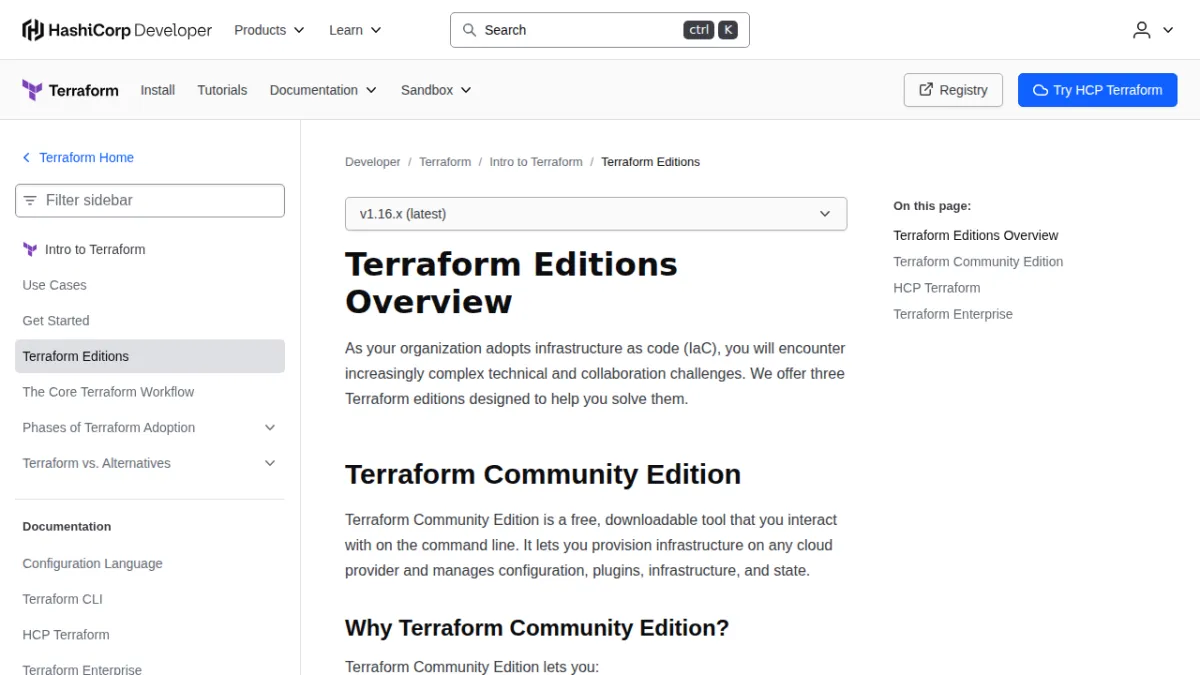Screen dimensions: 1200x675
Task: Click the Try HCP Terraform button
Action: point(1098,90)
